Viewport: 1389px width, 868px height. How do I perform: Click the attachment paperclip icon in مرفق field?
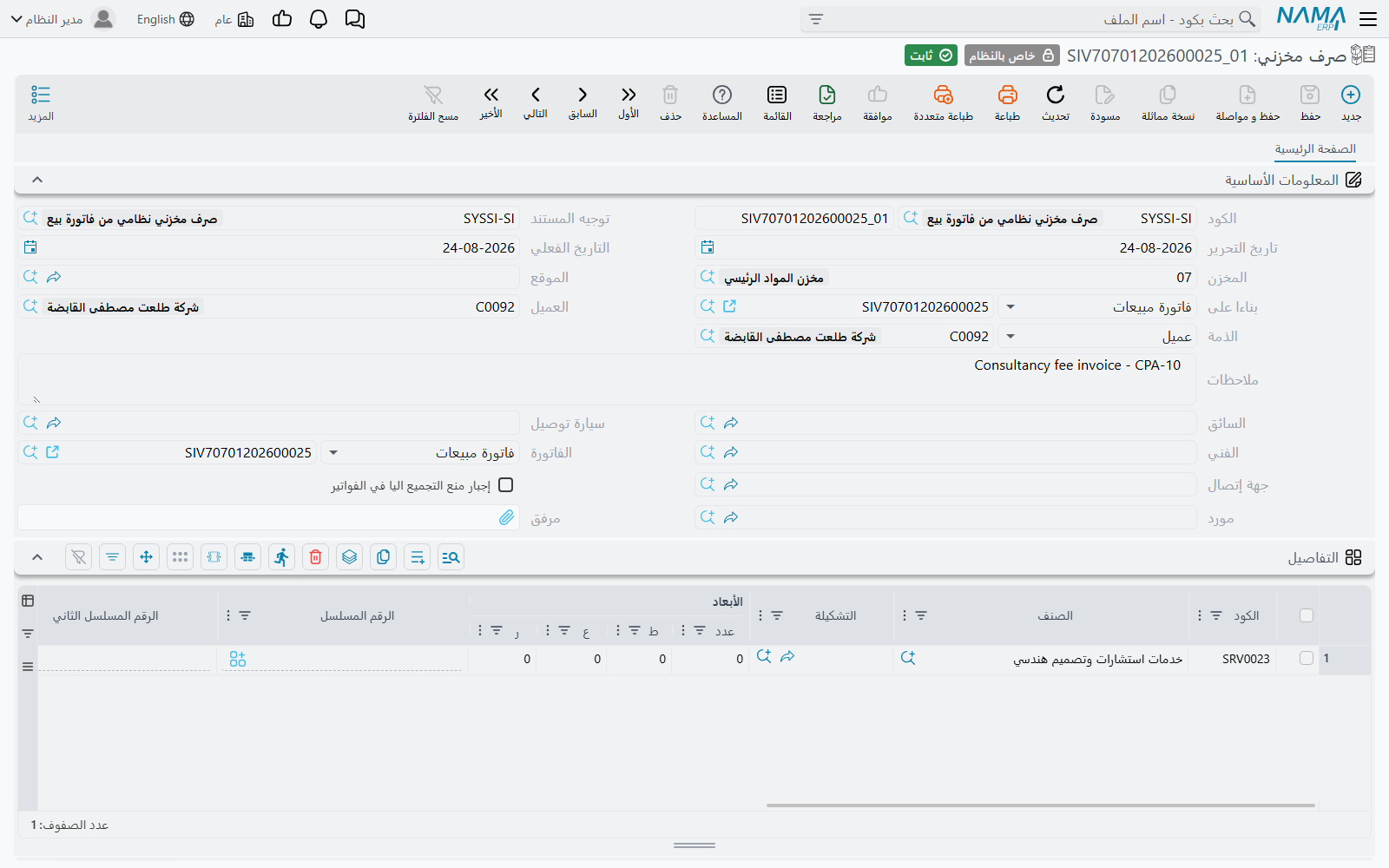click(506, 518)
